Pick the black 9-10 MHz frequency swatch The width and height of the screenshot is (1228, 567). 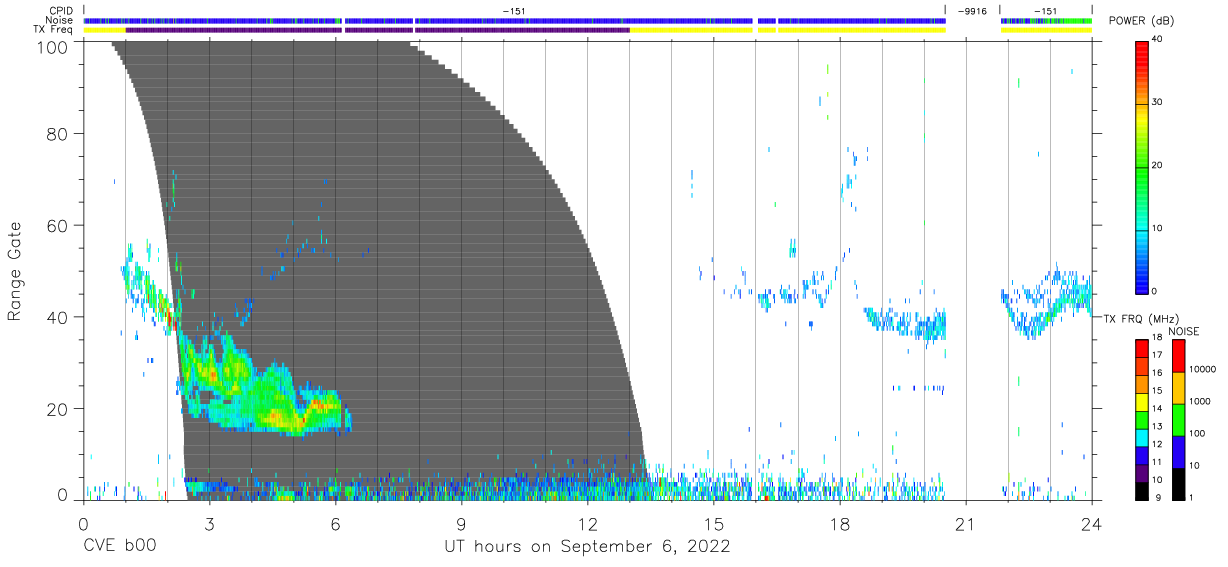coord(1142,491)
